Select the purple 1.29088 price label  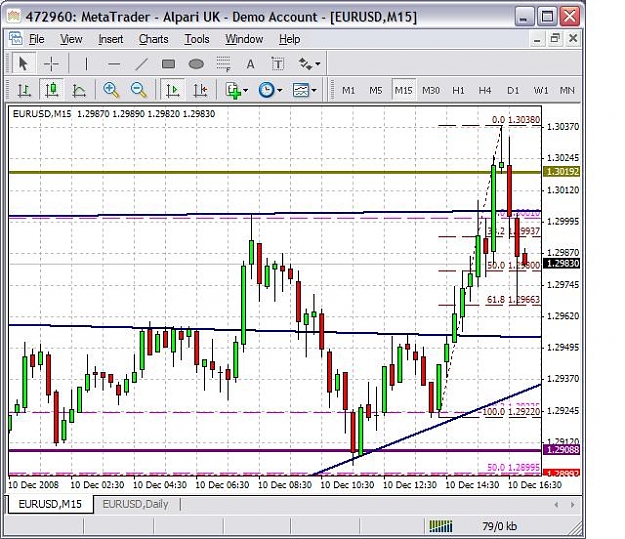tap(562, 450)
